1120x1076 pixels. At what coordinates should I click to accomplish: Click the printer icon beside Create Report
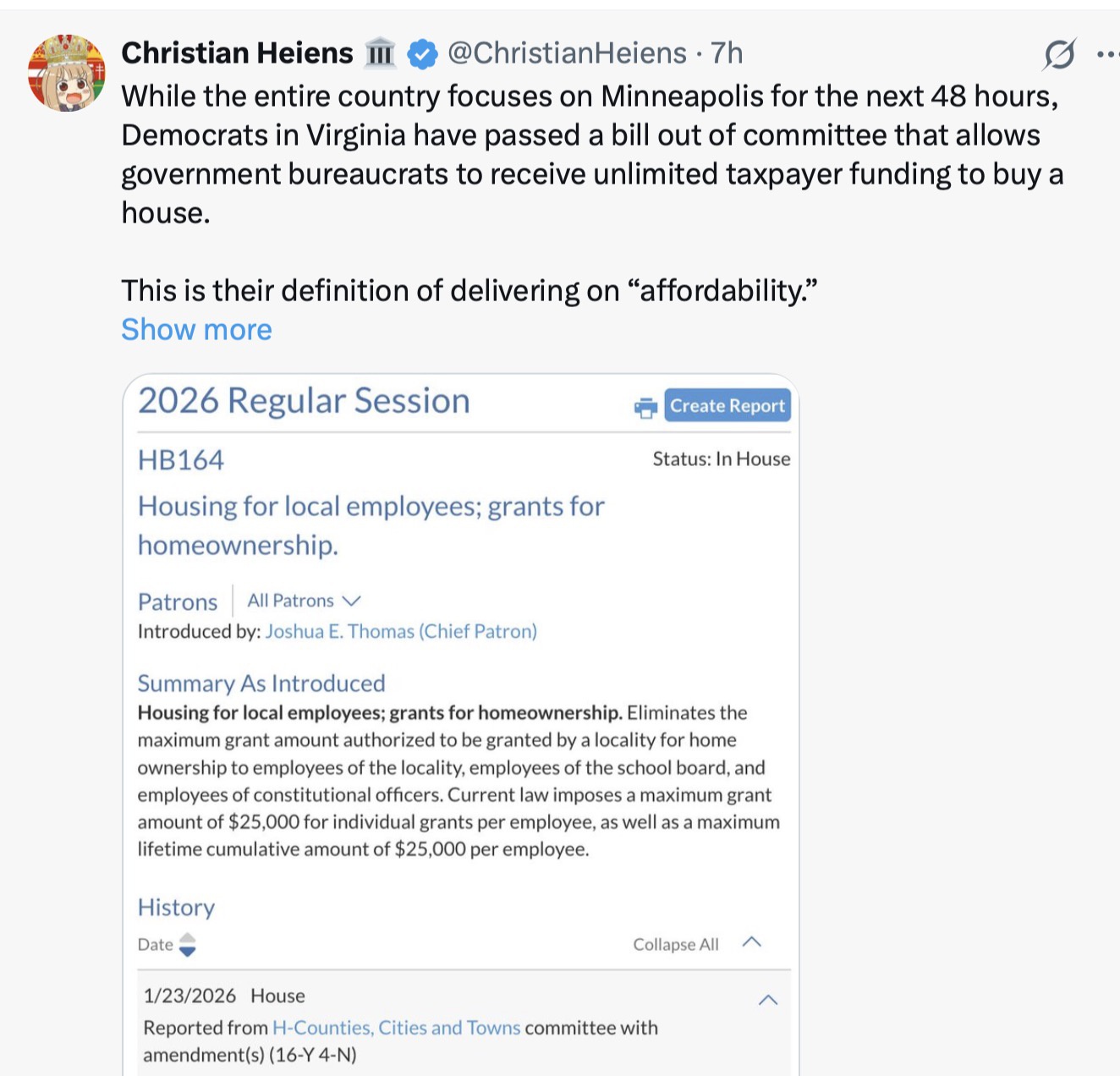(645, 408)
